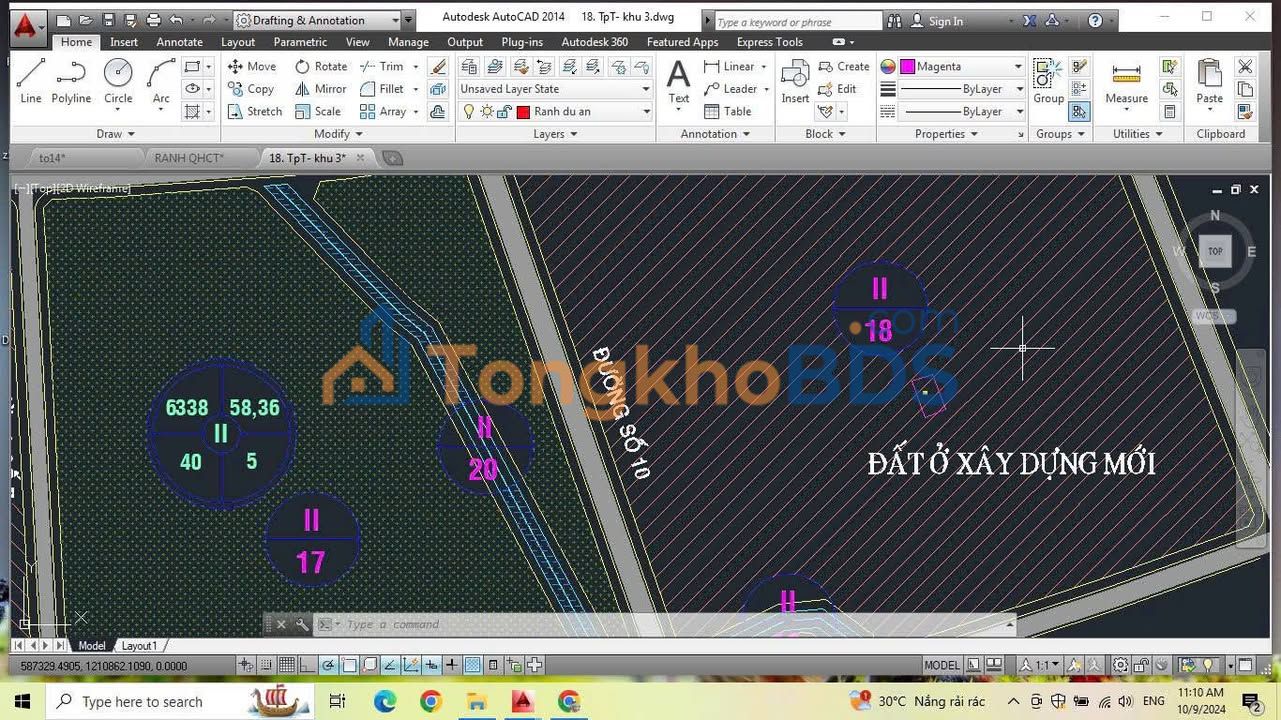Open the Magenta object color dropdown

coord(1018,67)
